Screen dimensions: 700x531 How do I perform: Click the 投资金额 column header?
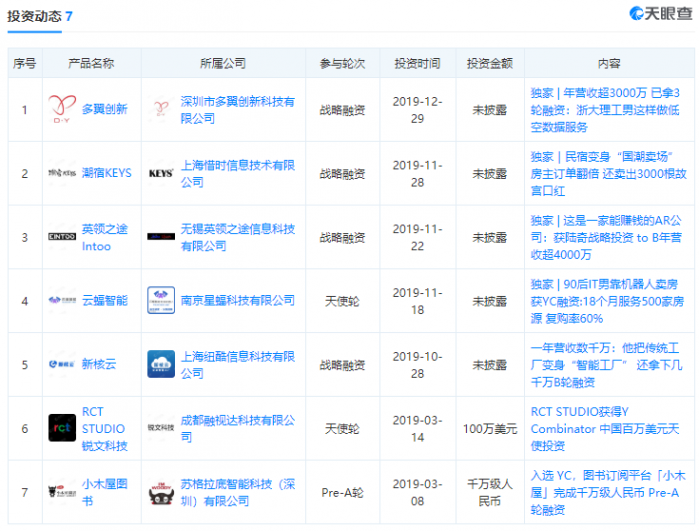[x=490, y=63]
